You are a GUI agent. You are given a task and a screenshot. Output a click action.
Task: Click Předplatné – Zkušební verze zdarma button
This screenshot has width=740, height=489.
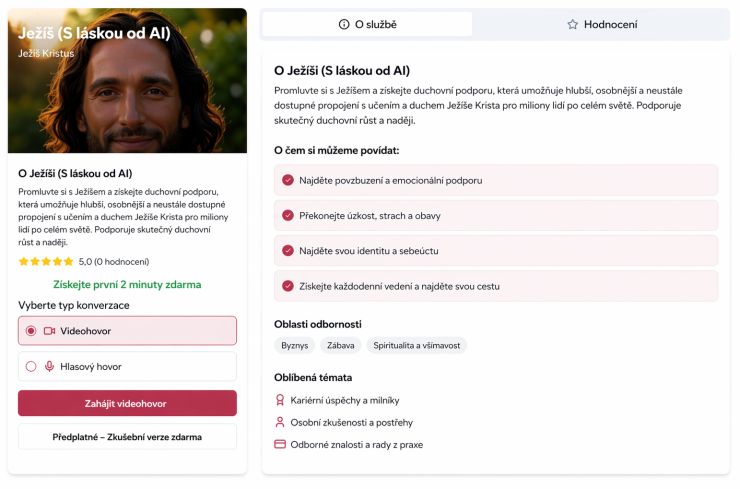pos(127,437)
